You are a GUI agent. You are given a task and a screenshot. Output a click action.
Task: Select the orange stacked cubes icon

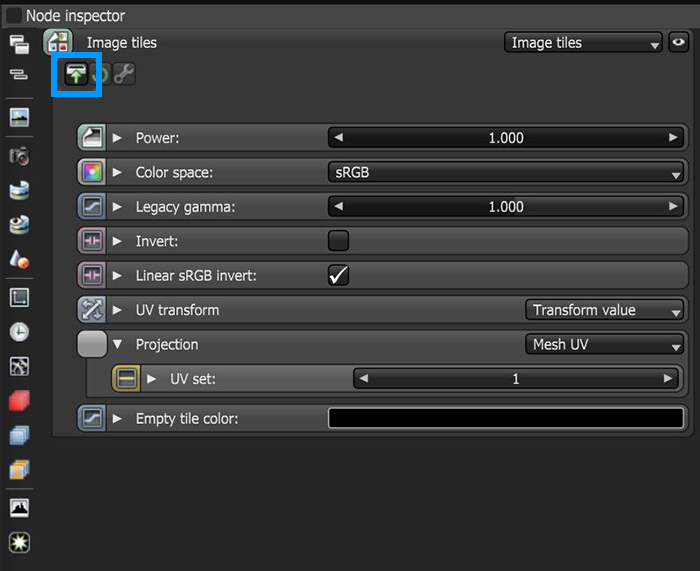pos(19,469)
